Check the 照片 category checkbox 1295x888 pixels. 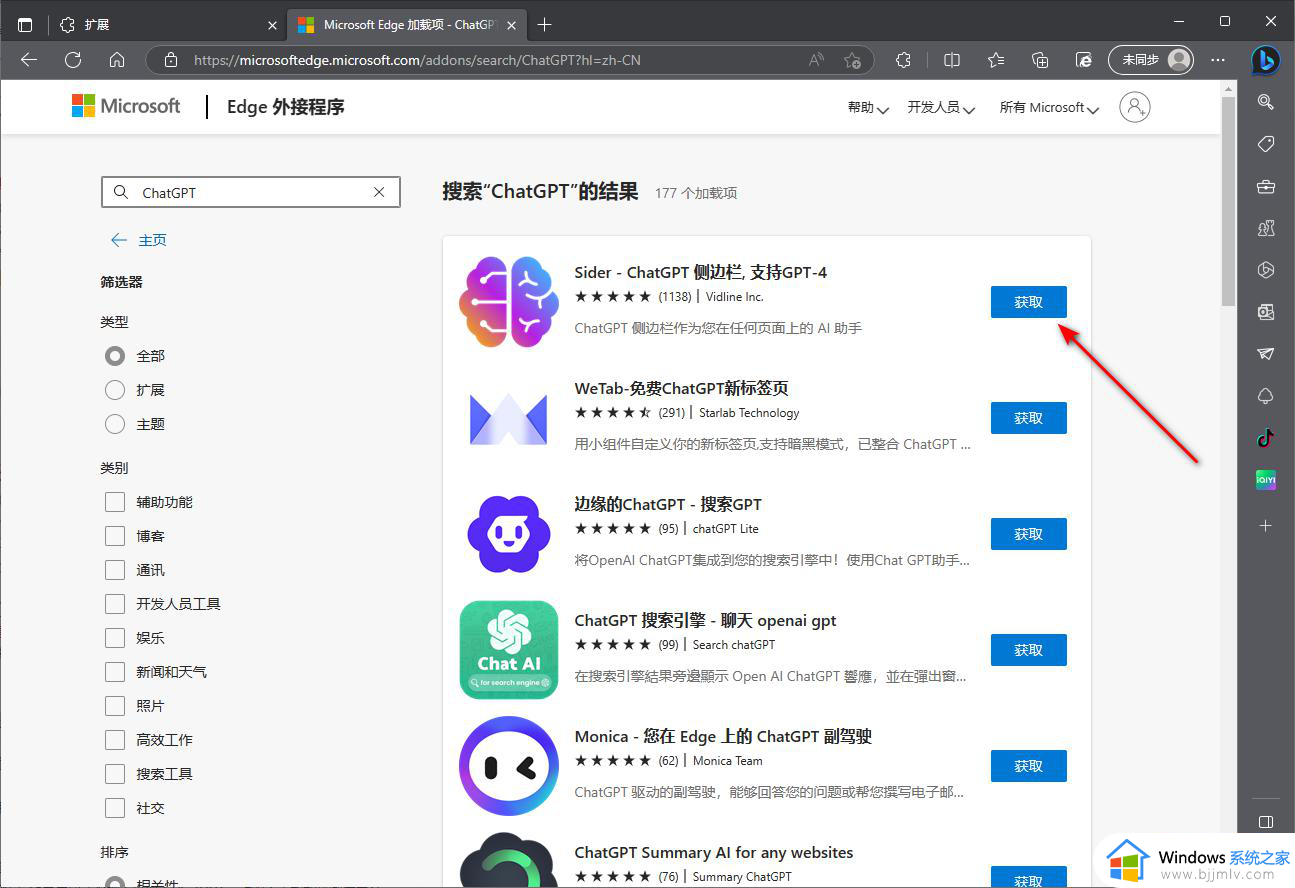coord(115,706)
